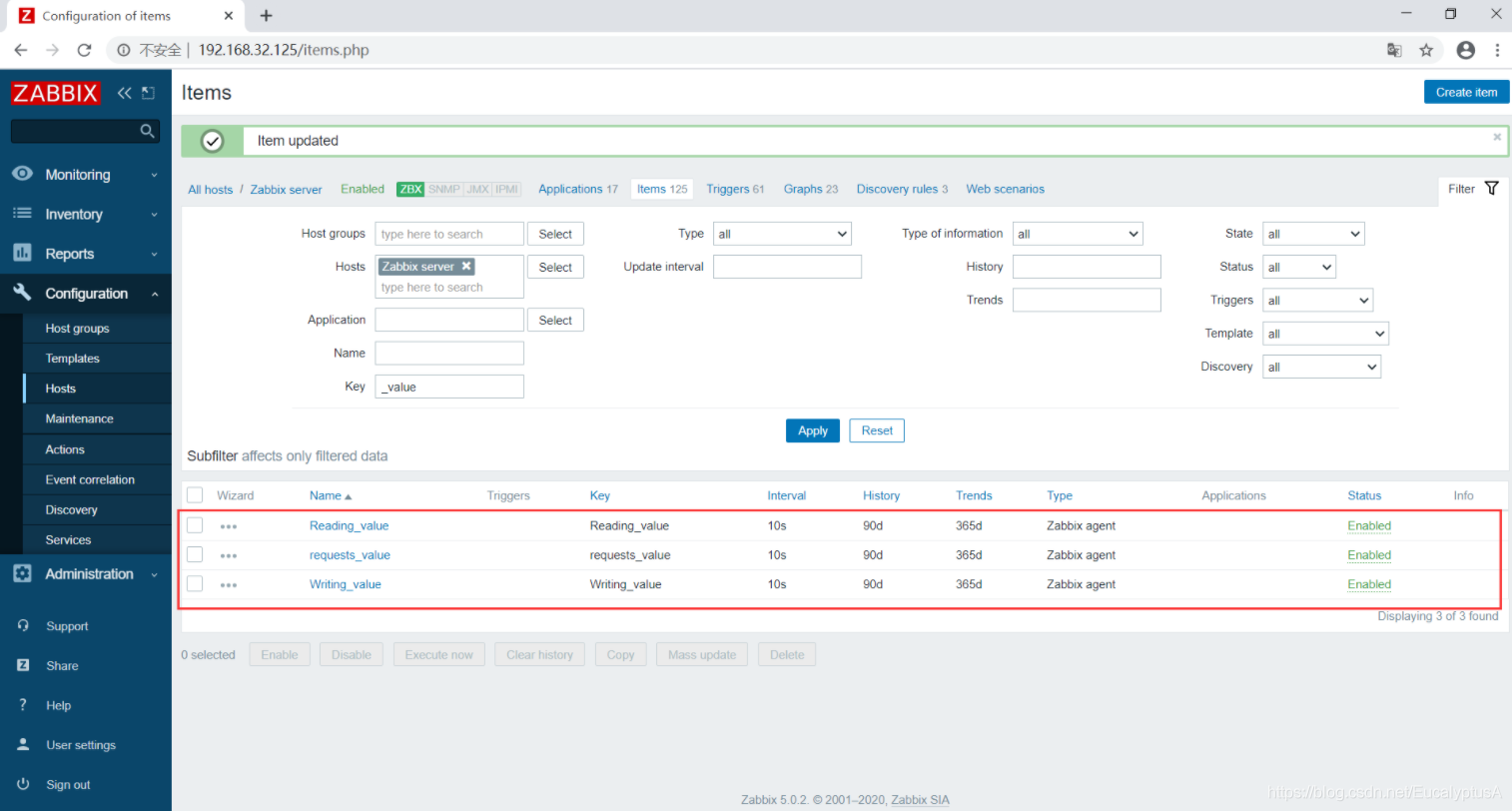Click the sidebar search magnifier icon
The image size is (1512, 811).
pos(147,131)
